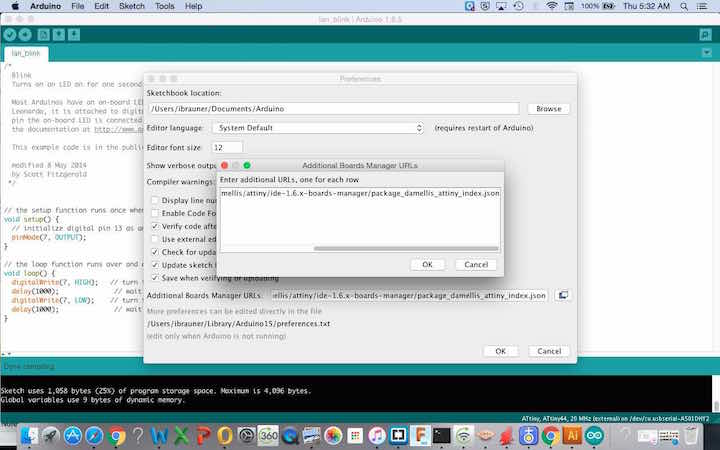The image size is (720, 450).
Task: Open Notification Center menu bar icon
Action: (x=702, y=6)
